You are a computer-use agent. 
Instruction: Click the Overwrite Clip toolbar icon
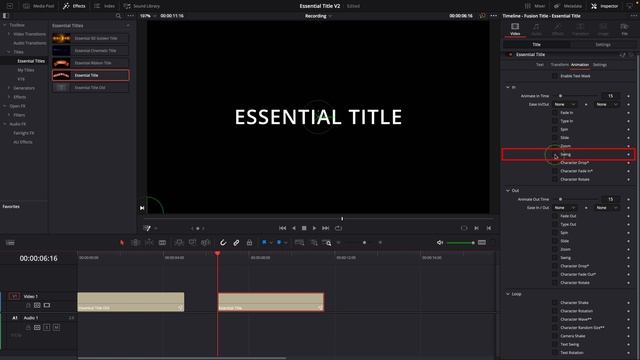tap(192, 242)
